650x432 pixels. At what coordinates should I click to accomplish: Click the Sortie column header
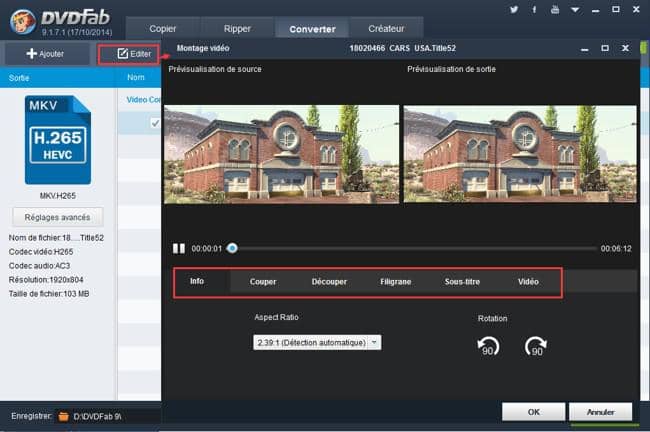pyautogui.click(x=19, y=78)
